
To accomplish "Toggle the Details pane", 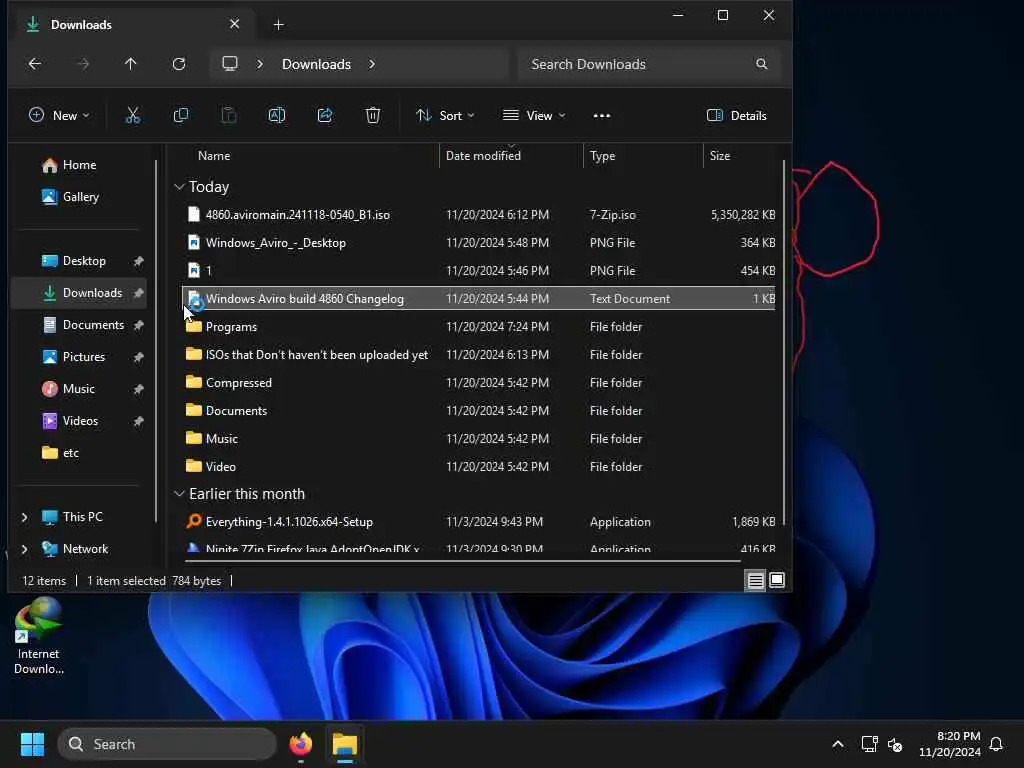I will coord(737,116).
